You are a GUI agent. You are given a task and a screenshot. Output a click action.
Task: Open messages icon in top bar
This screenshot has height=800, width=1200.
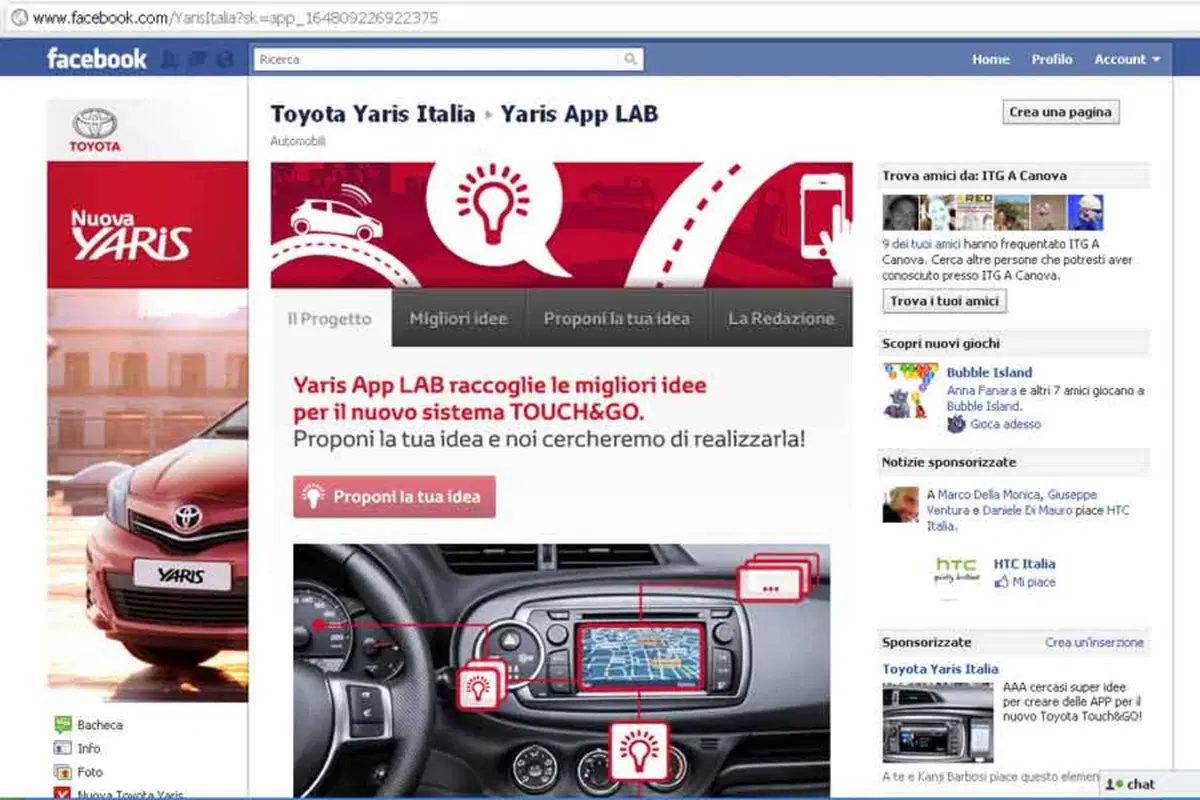click(x=197, y=59)
